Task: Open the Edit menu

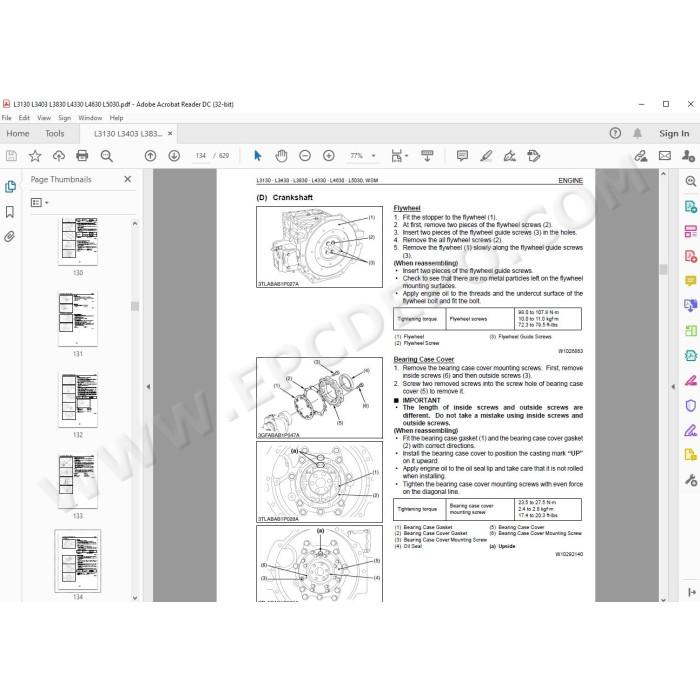Action: pyautogui.click(x=24, y=118)
